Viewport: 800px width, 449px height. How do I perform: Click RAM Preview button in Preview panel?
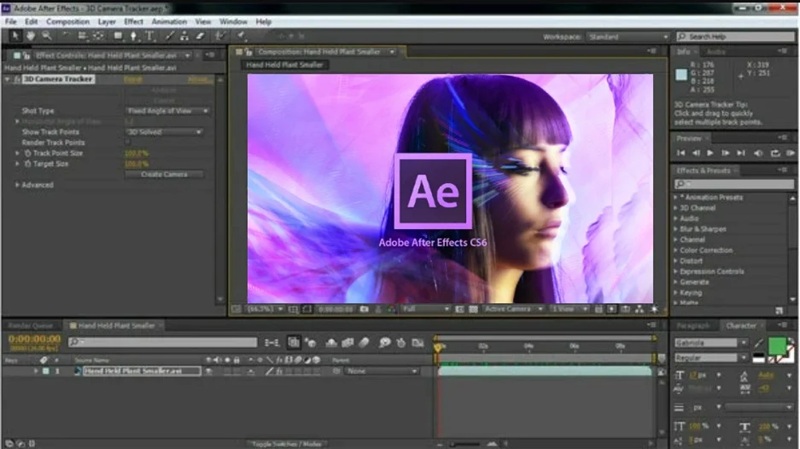click(x=790, y=153)
